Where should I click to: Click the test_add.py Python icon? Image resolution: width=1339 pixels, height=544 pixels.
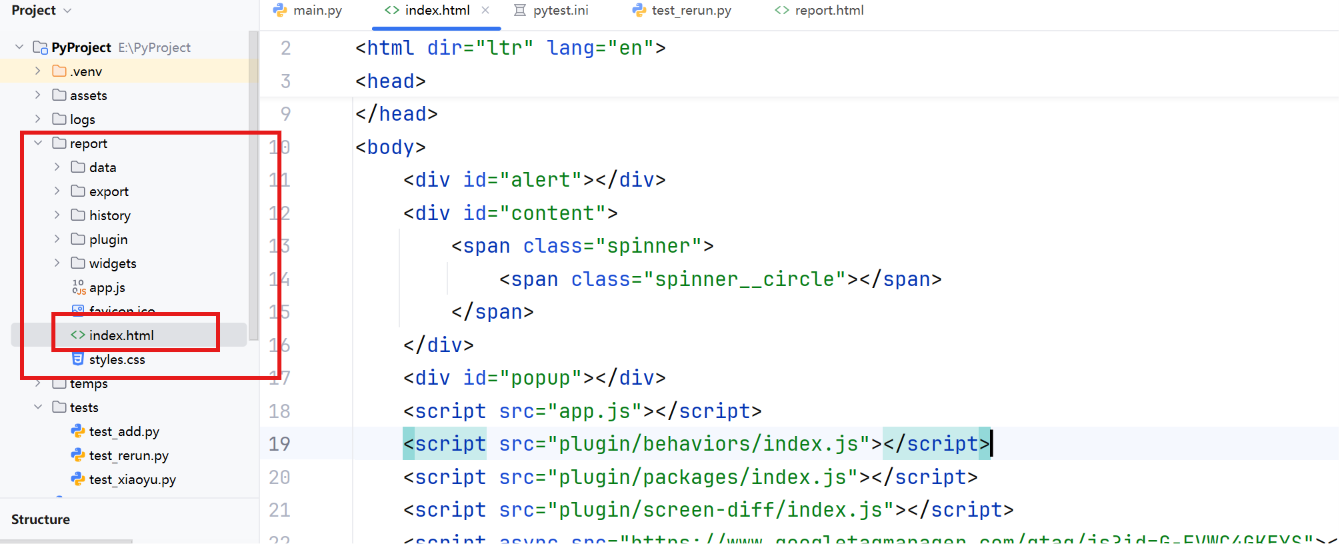[78, 431]
